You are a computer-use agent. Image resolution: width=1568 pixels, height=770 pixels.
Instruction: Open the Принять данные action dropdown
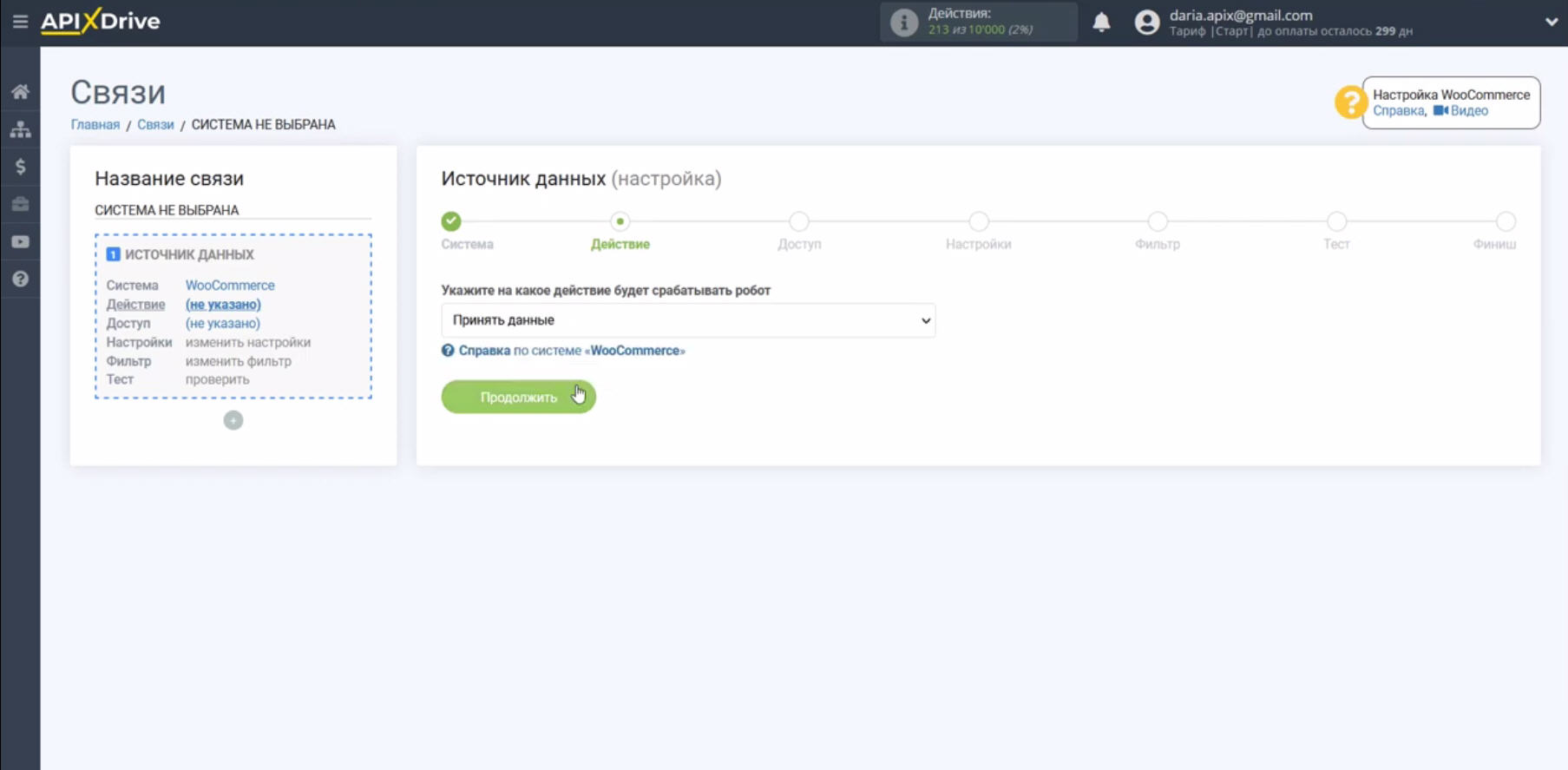click(x=688, y=320)
